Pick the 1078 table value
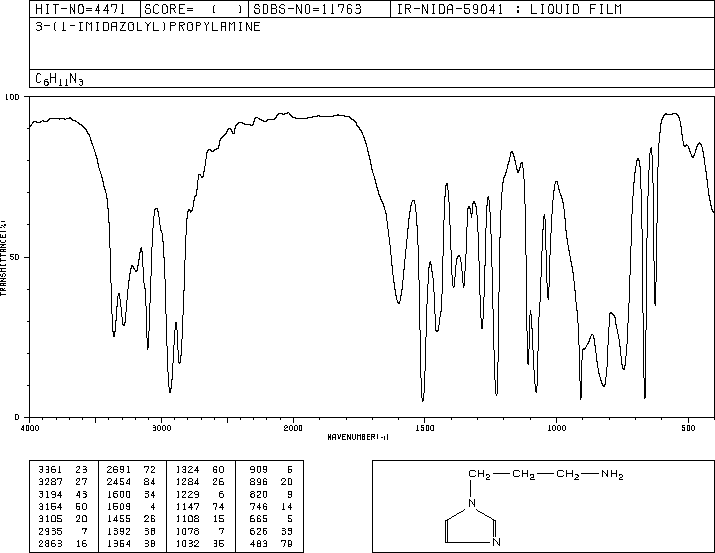 pyautogui.click(x=187, y=531)
